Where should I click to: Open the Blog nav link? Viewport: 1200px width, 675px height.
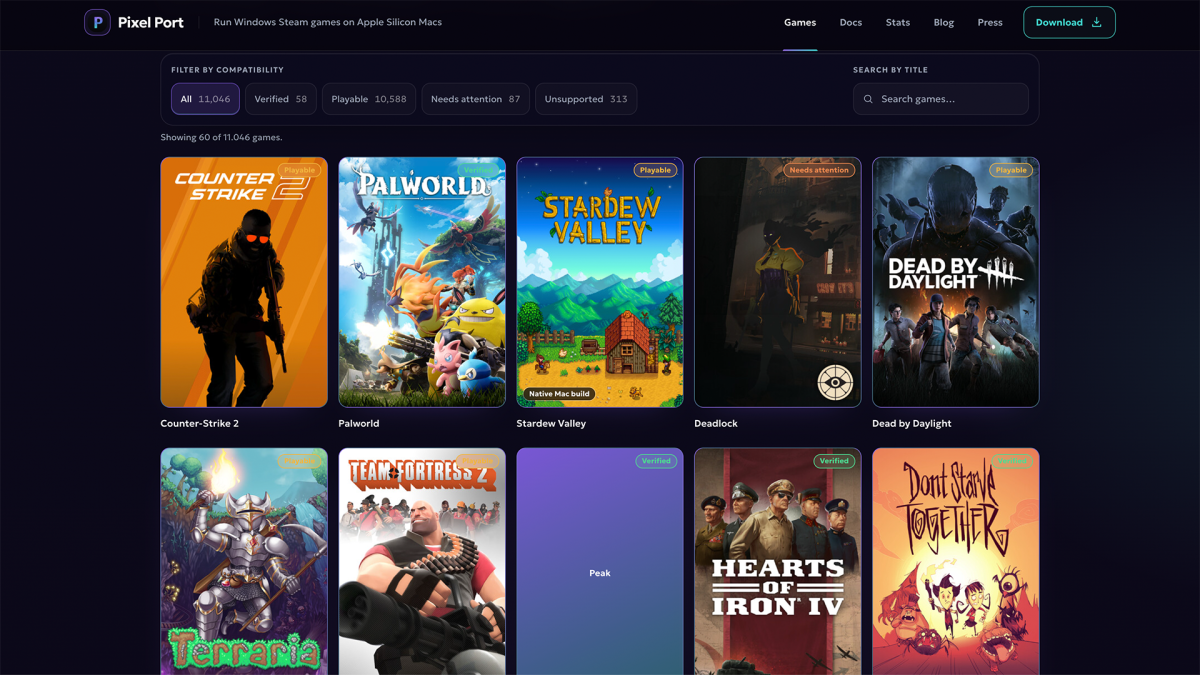tap(944, 22)
